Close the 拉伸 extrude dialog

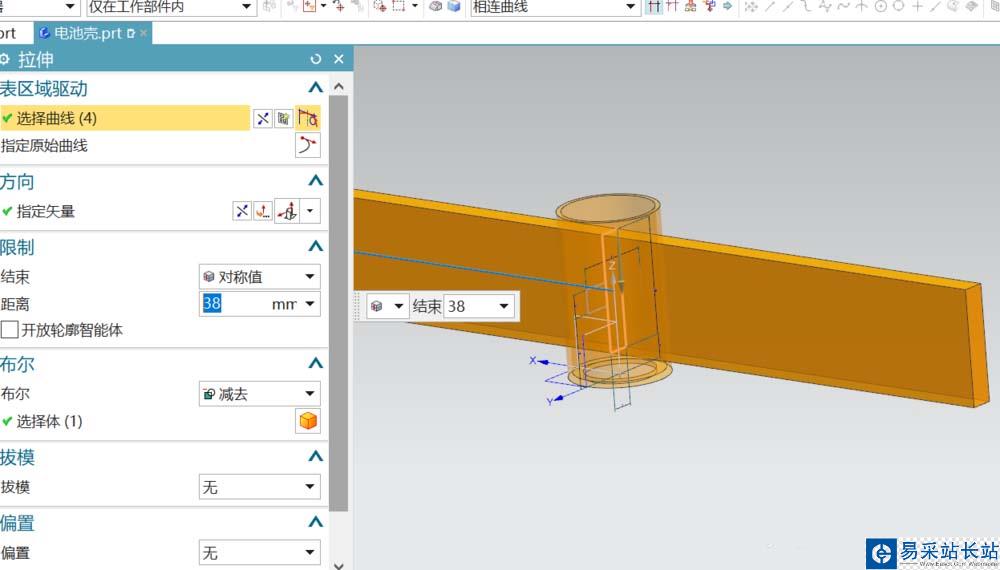pyautogui.click(x=339, y=59)
